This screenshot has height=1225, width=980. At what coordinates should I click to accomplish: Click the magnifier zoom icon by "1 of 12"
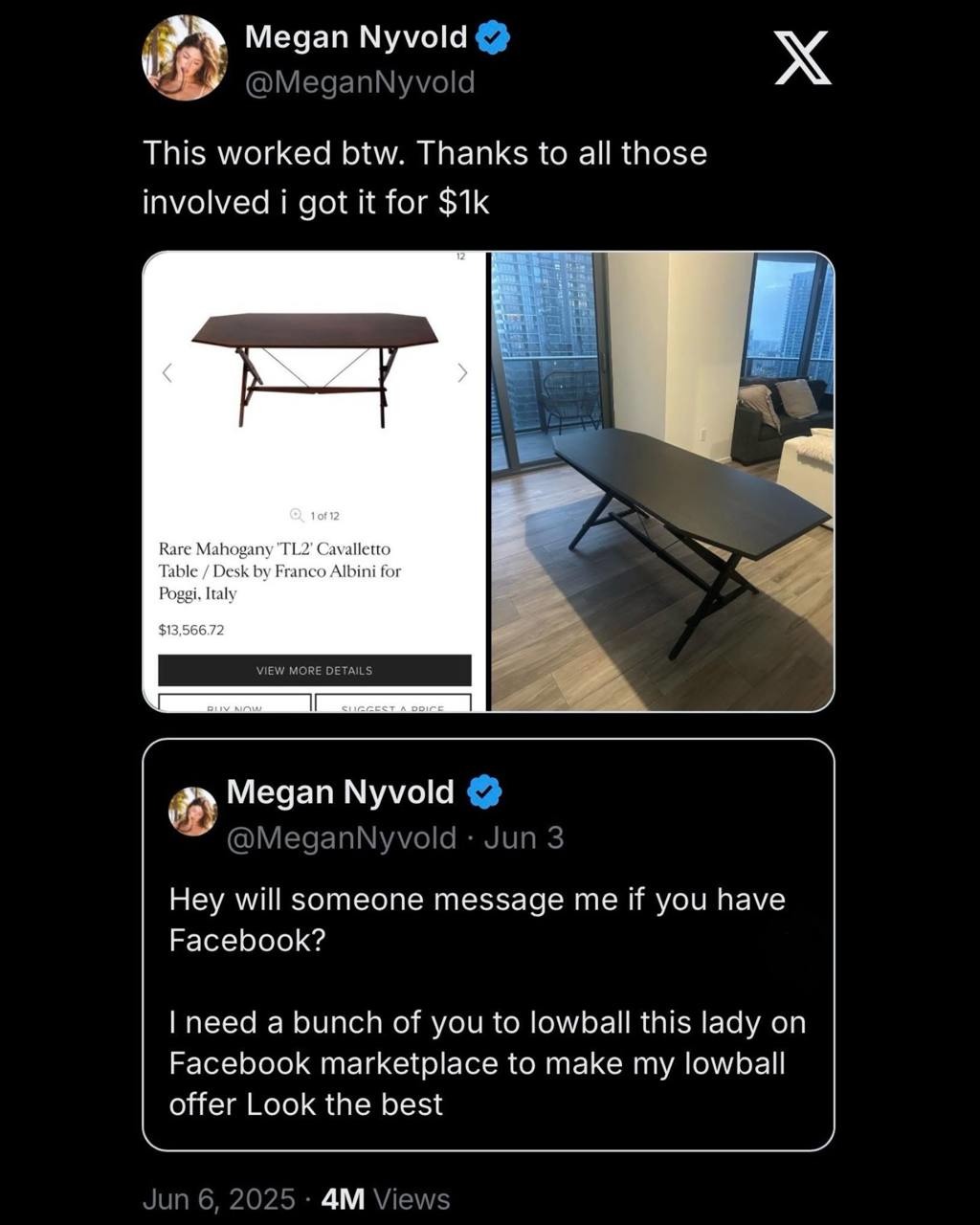[297, 515]
